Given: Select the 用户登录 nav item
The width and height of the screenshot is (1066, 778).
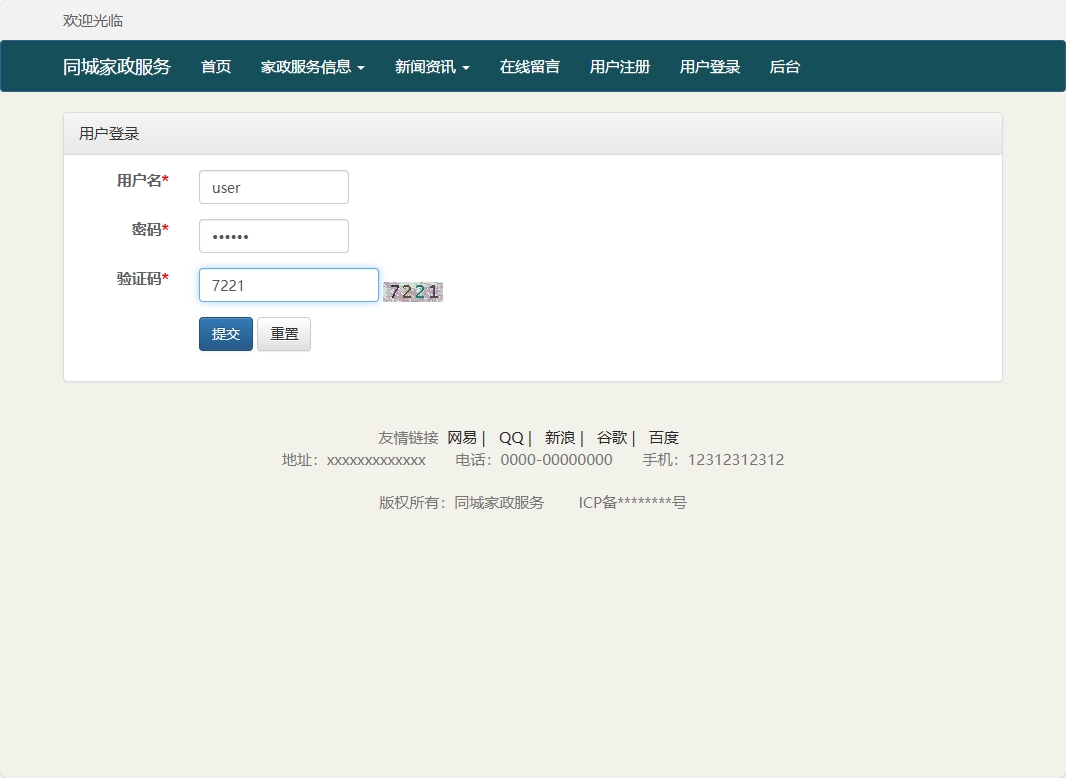Looking at the screenshot, I should point(709,66).
